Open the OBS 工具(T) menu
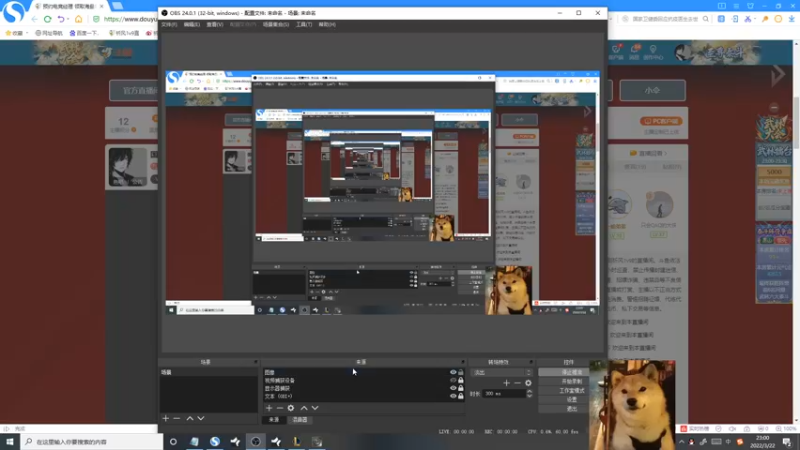This screenshot has width=800, height=450. click(x=304, y=24)
